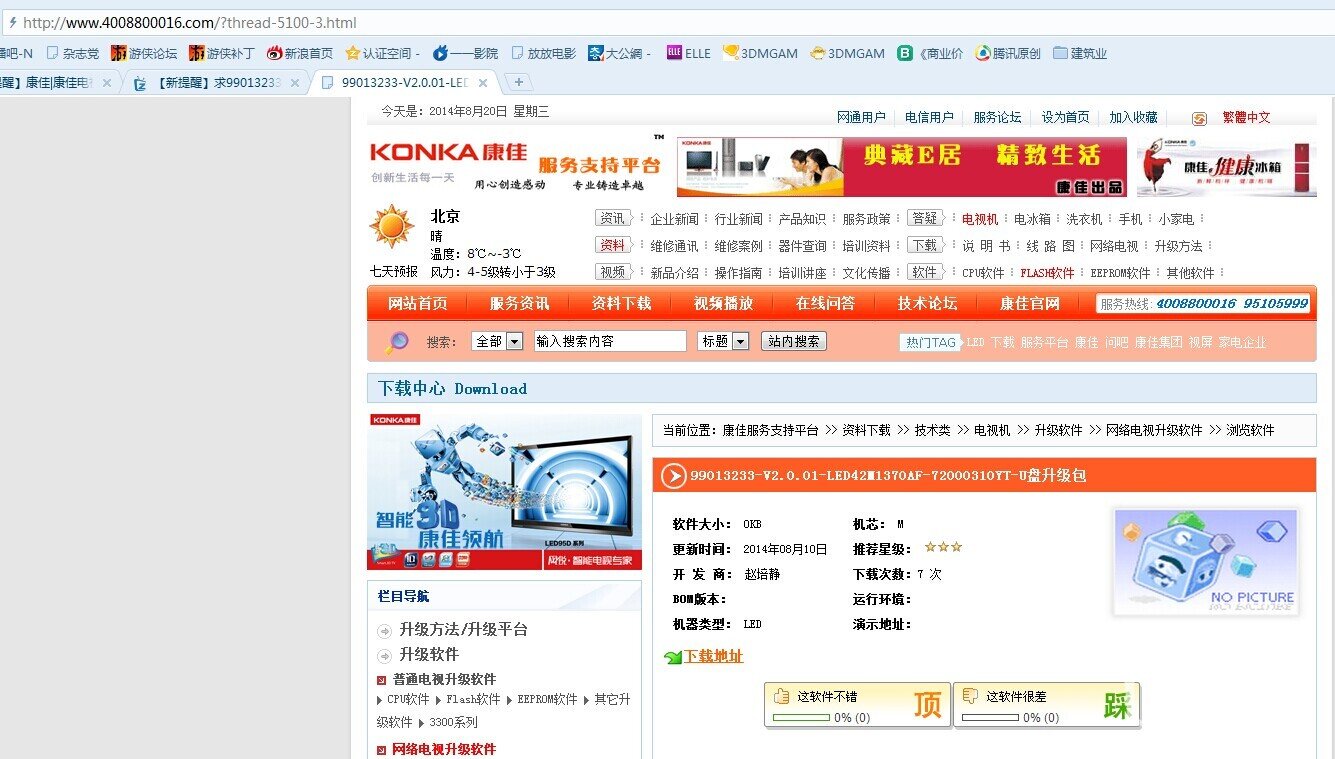This screenshot has width=1335, height=759.
Task: Open the 新浪首页 Weibo bookmark
Action: point(300,53)
